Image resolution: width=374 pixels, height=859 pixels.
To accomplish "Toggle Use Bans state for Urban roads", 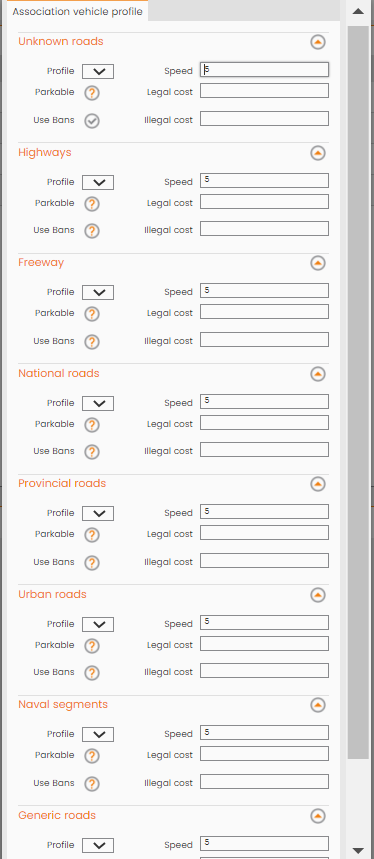I will click(x=92, y=673).
